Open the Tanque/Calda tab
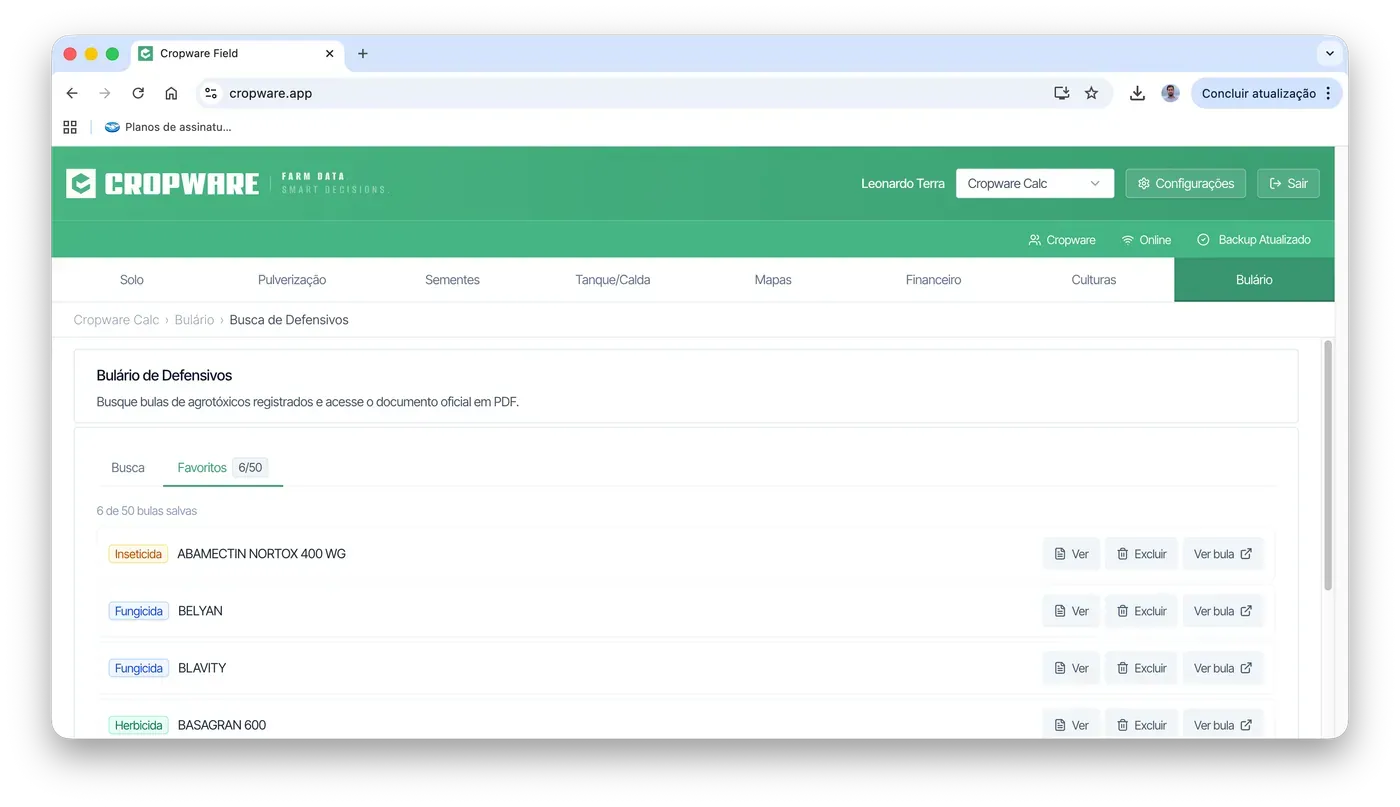Viewport: 1400px width, 807px height. pyautogui.click(x=613, y=280)
